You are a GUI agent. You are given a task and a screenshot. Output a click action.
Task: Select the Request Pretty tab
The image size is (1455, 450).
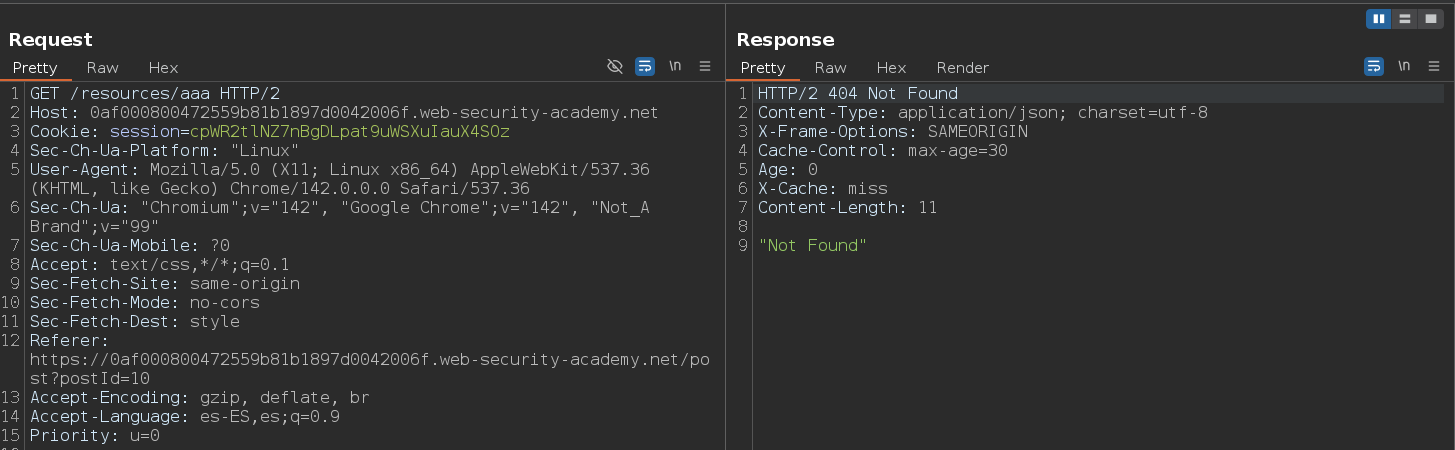tap(35, 68)
